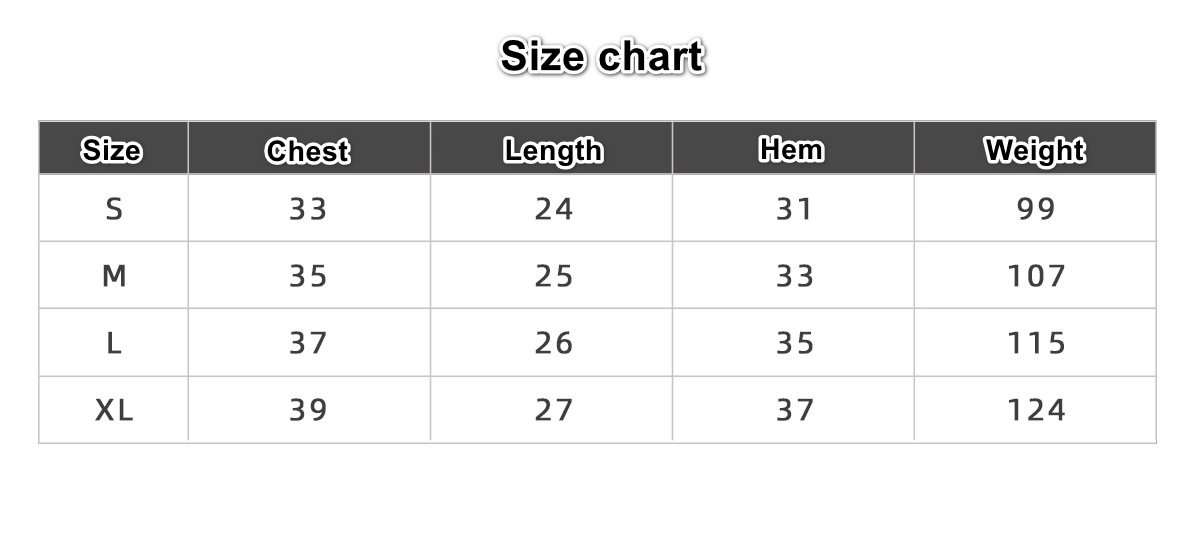This screenshot has height=549, width=1200.
Task: Select the Size column header
Action: (112, 151)
